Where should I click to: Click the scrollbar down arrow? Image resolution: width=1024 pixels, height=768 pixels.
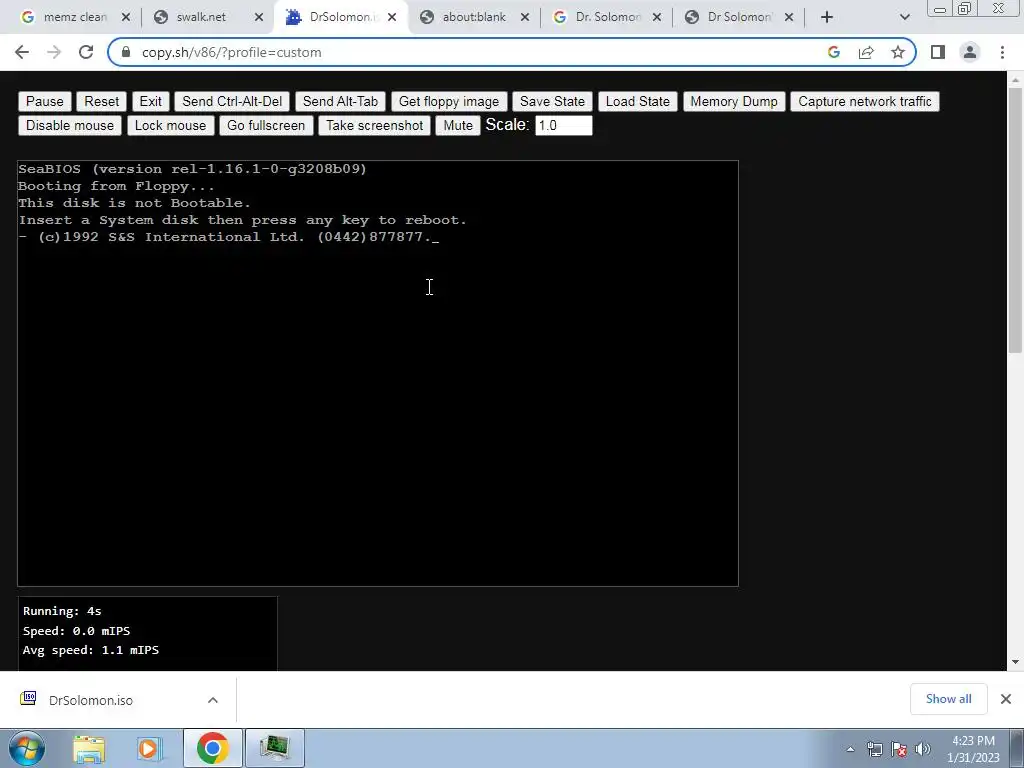pos(1015,662)
